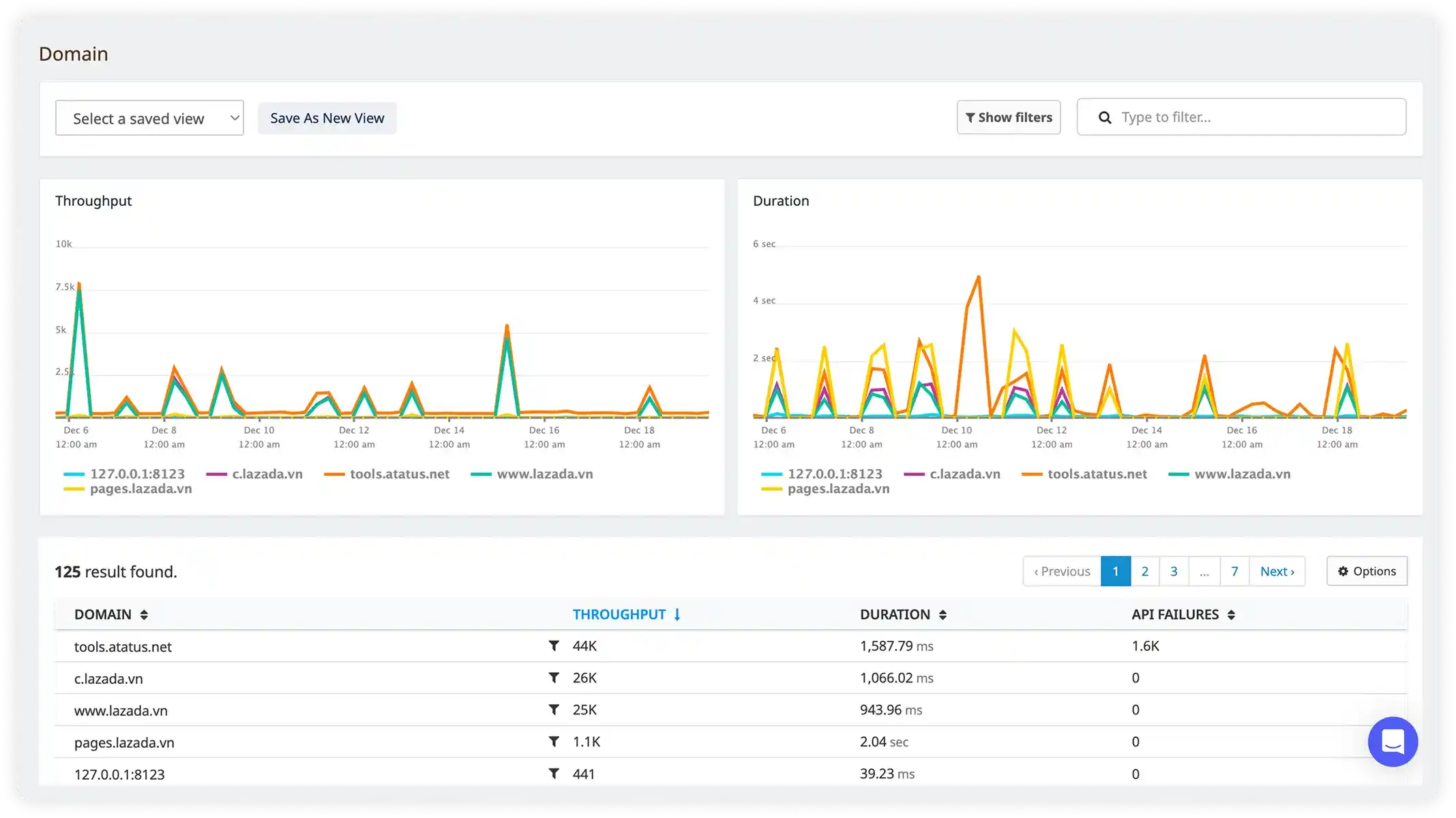
Task: Click filter icon in 127.0.0.1:8123 row
Action: (x=554, y=774)
